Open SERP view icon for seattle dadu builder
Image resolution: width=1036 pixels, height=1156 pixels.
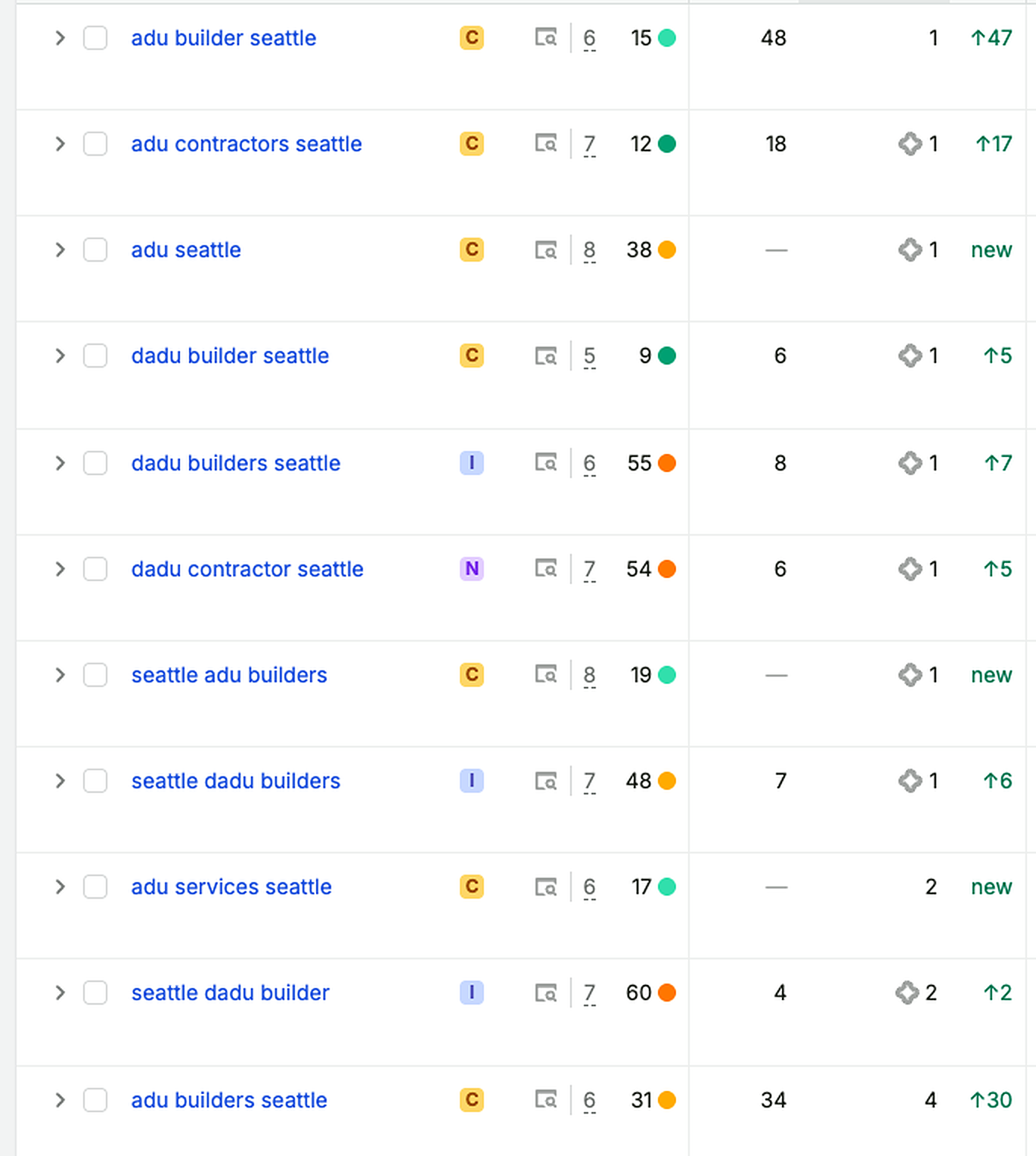coord(546,993)
